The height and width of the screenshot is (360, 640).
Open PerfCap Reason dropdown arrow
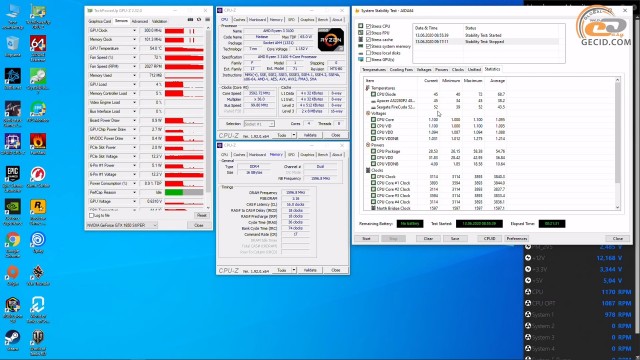pyautogui.click(x=134, y=192)
